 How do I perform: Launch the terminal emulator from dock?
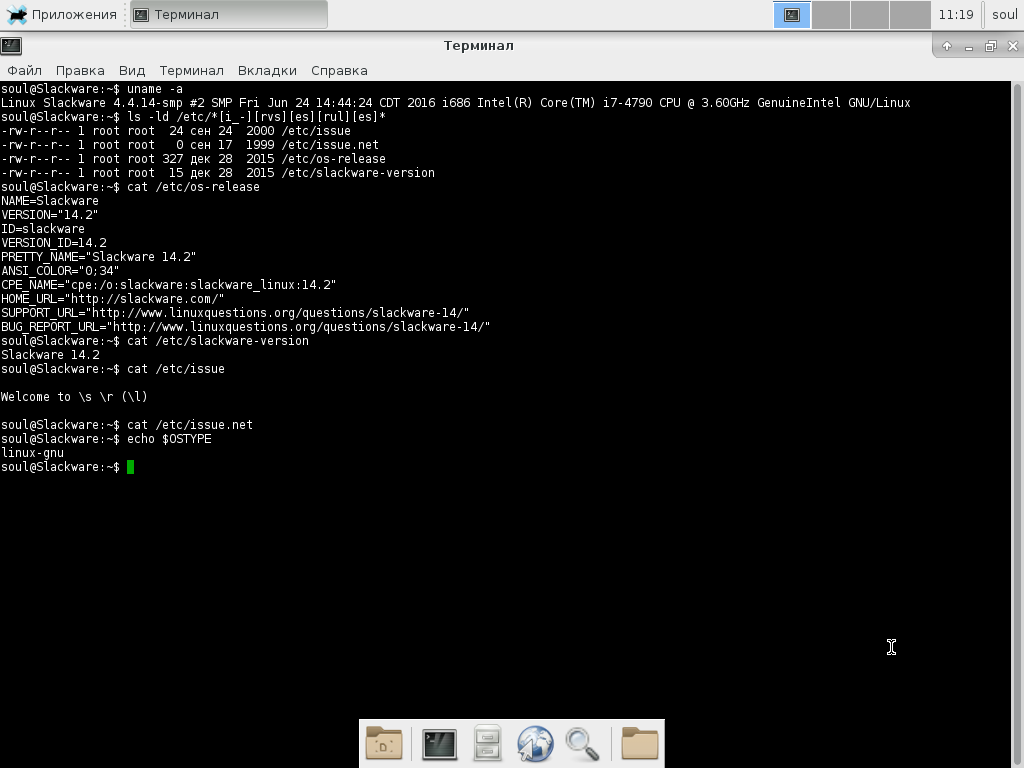coord(440,744)
